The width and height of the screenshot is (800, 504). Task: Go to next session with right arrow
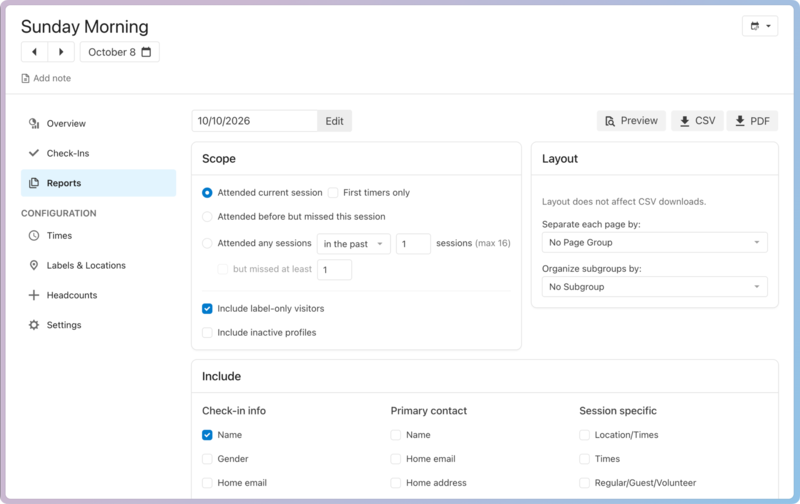pyautogui.click(x=61, y=52)
